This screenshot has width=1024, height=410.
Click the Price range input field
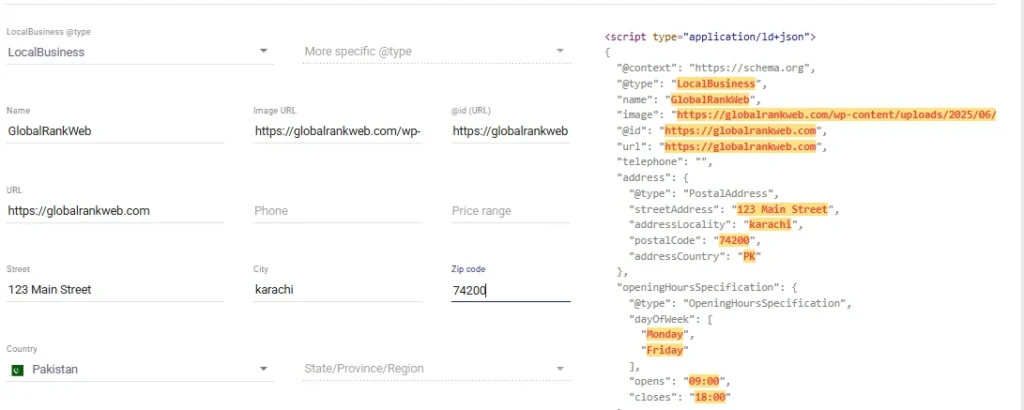[x=511, y=211]
